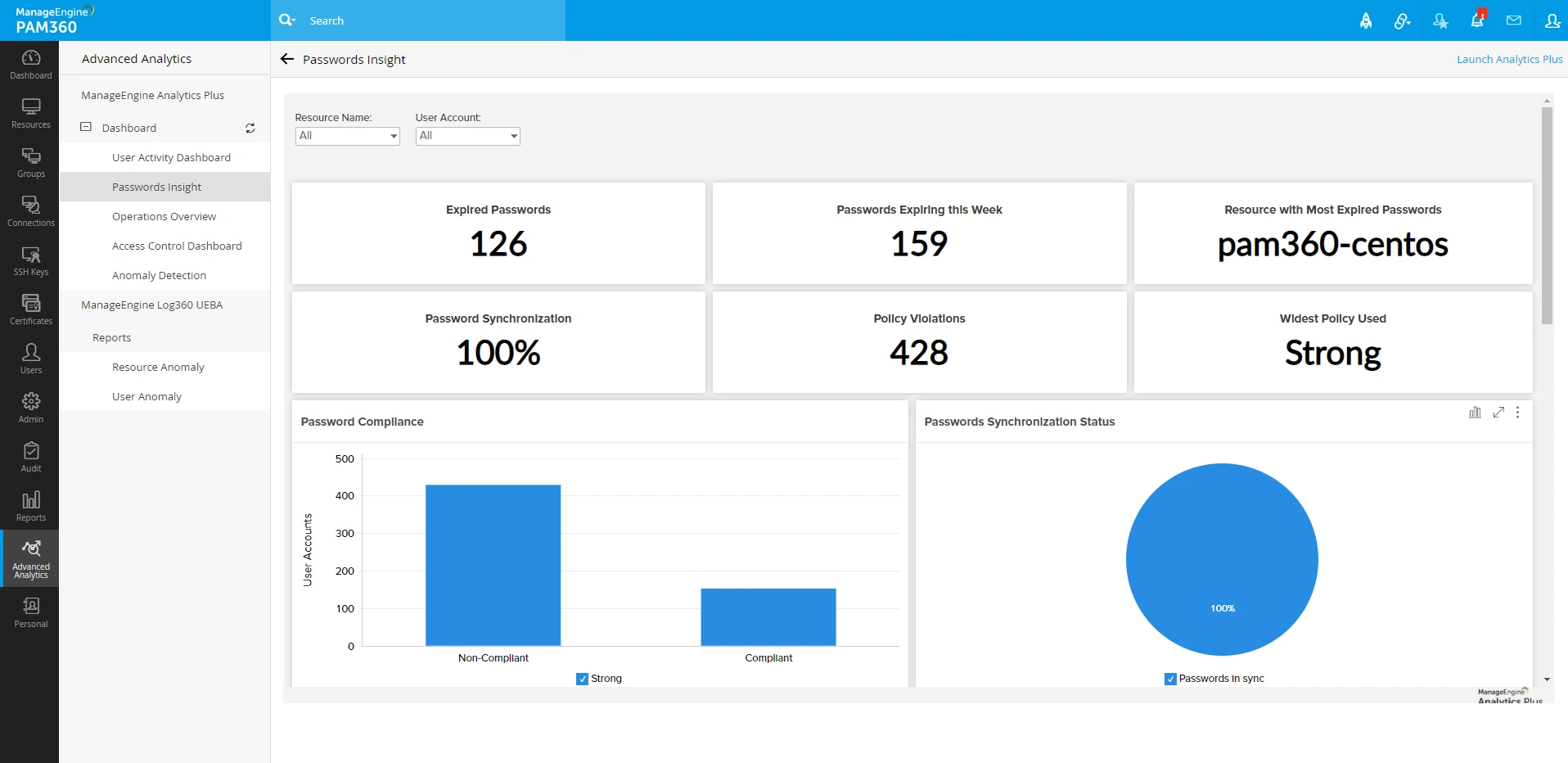Open the Anomaly Detection dashboard
This screenshot has height=763, width=1568.
point(159,275)
